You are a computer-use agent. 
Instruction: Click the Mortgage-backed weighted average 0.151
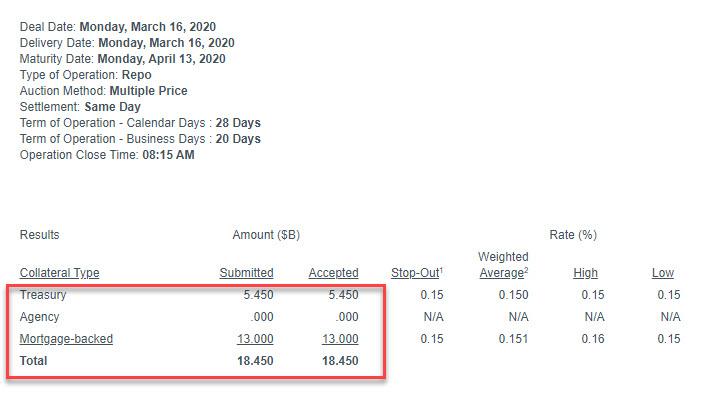coord(512,339)
